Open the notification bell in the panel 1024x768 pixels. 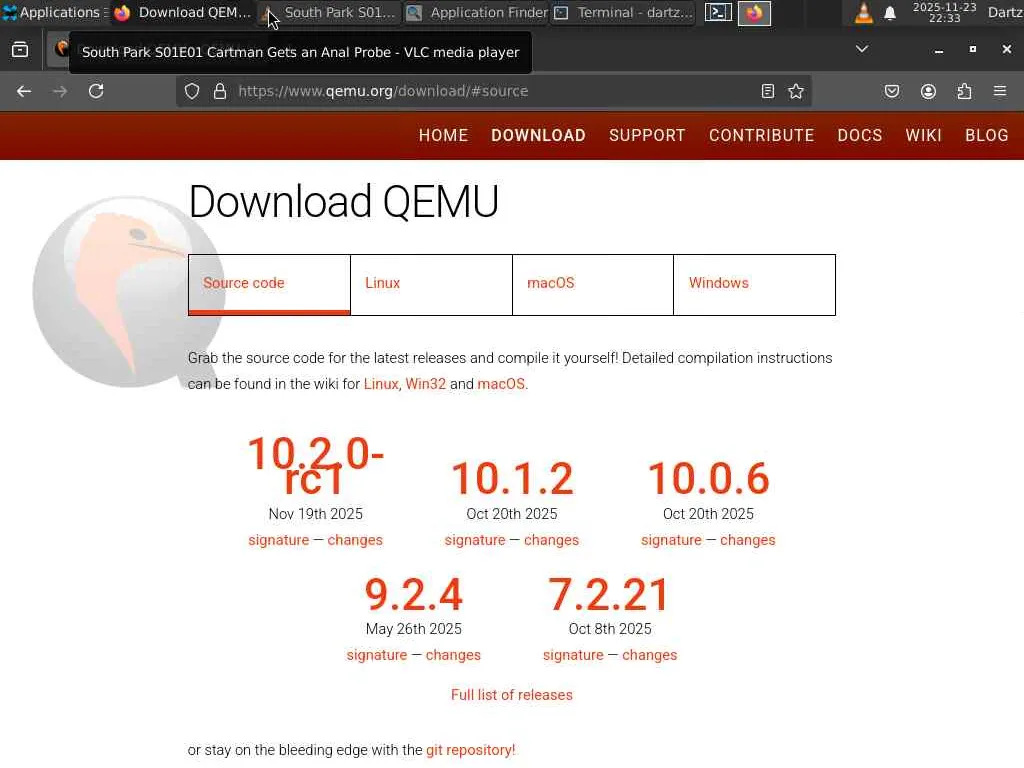click(889, 13)
